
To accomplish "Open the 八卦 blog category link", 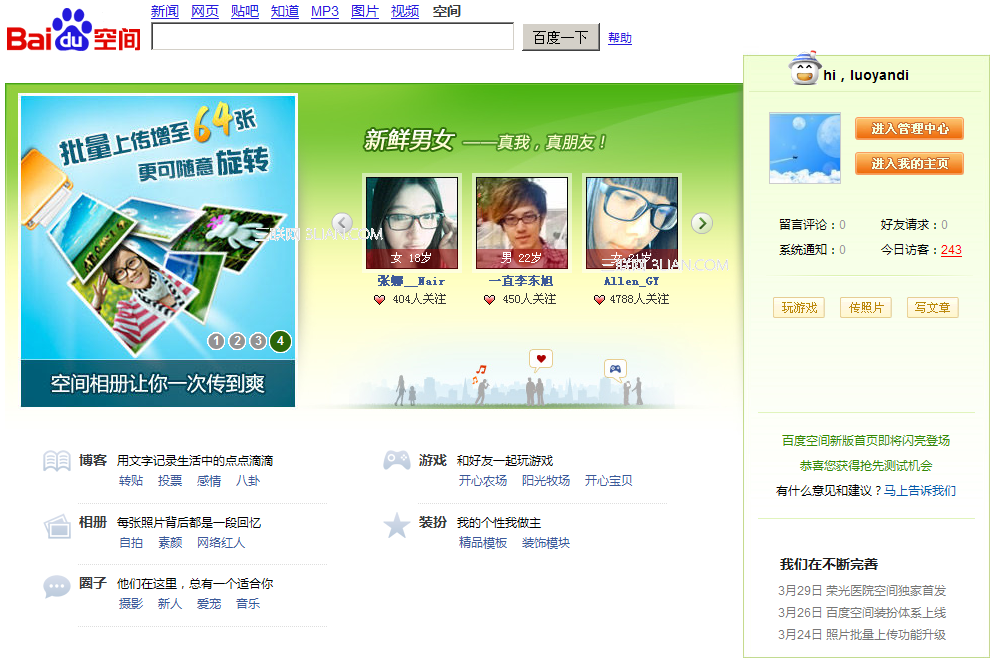I will (x=248, y=481).
